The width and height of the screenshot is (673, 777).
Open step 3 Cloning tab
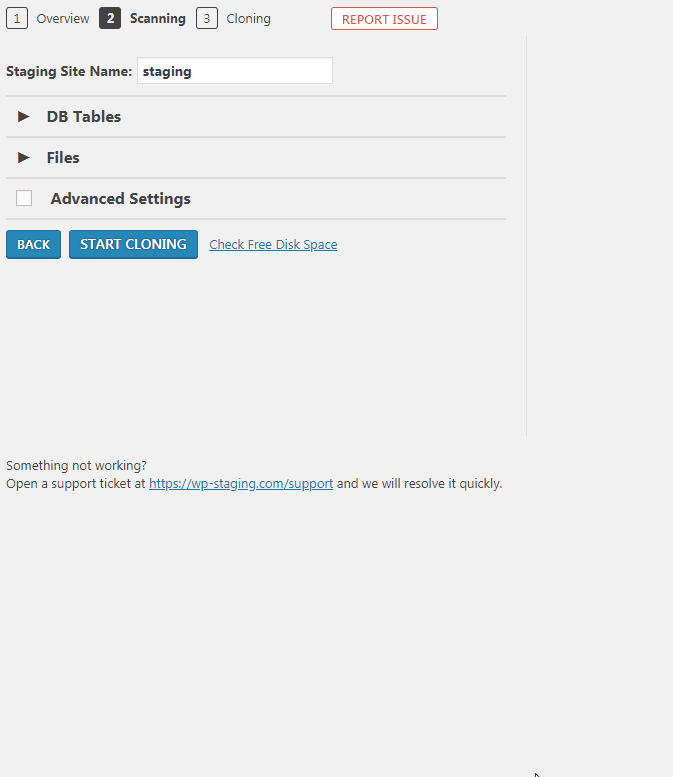point(233,19)
